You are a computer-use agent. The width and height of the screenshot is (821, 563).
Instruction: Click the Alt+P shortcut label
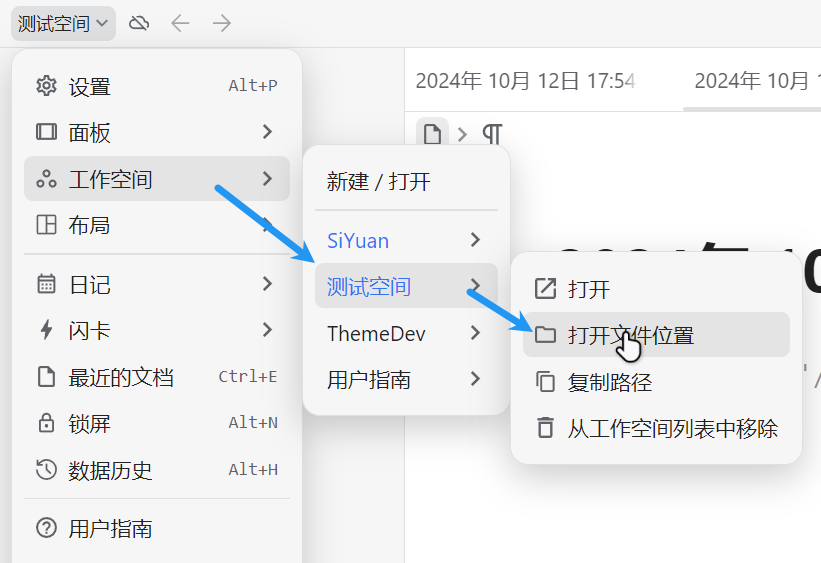(253, 85)
